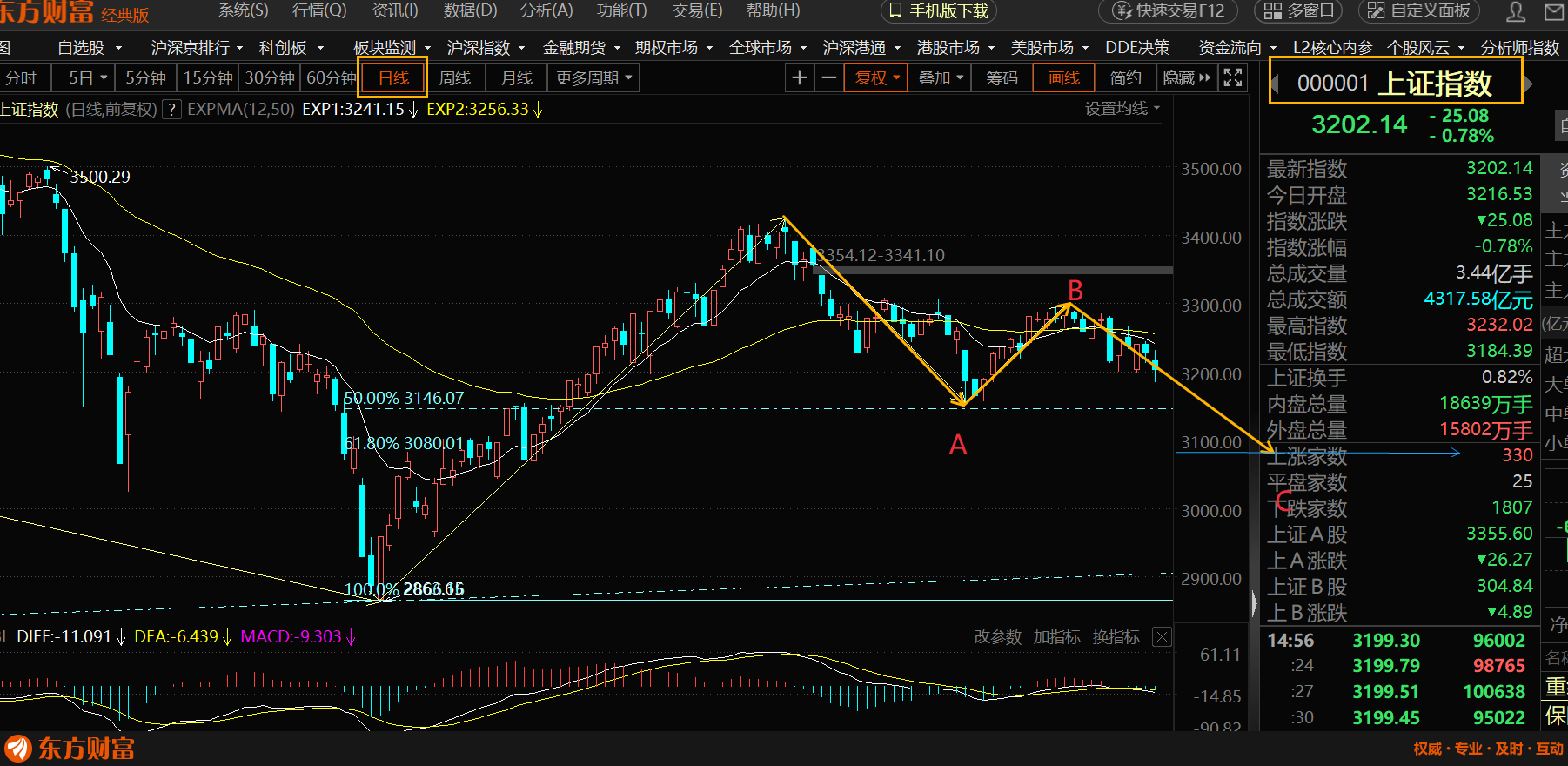Switch to 简约 simple mode
The height and width of the screenshot is (766, 1568).
(x=1125, y=78)
